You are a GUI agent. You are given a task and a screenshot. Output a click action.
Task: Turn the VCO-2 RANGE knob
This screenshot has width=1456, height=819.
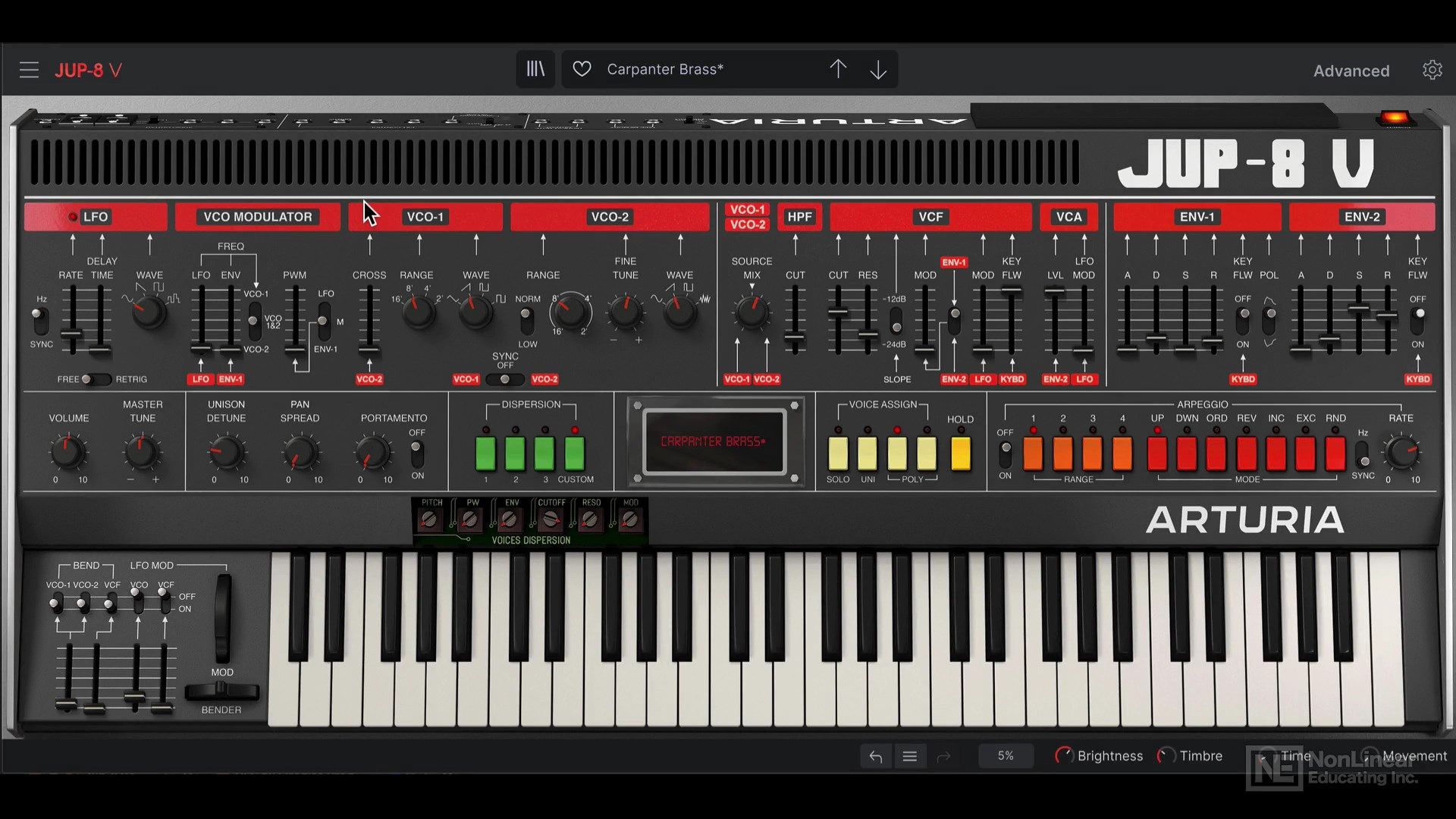(x=570, y=310)
